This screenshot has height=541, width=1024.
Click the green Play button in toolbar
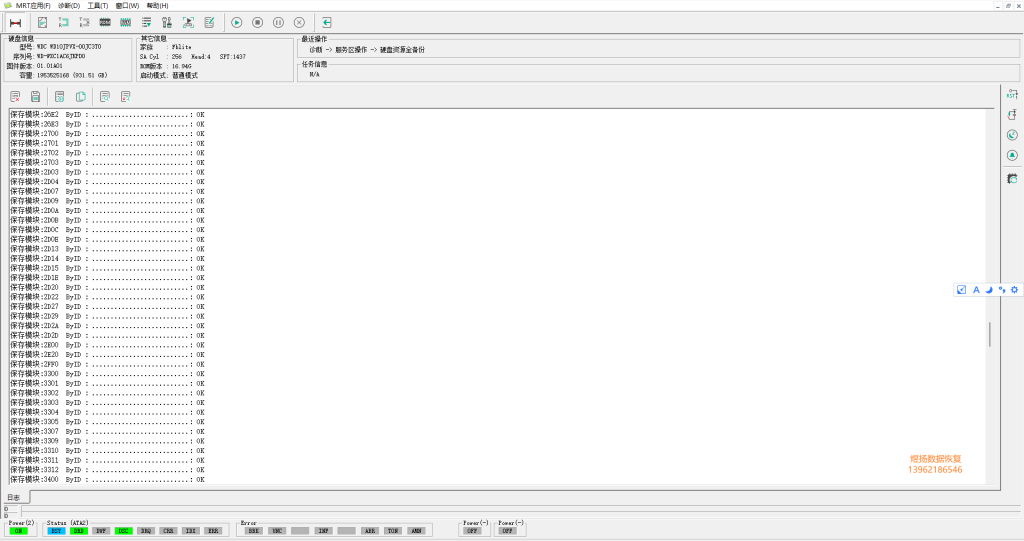tap(236, 22)
